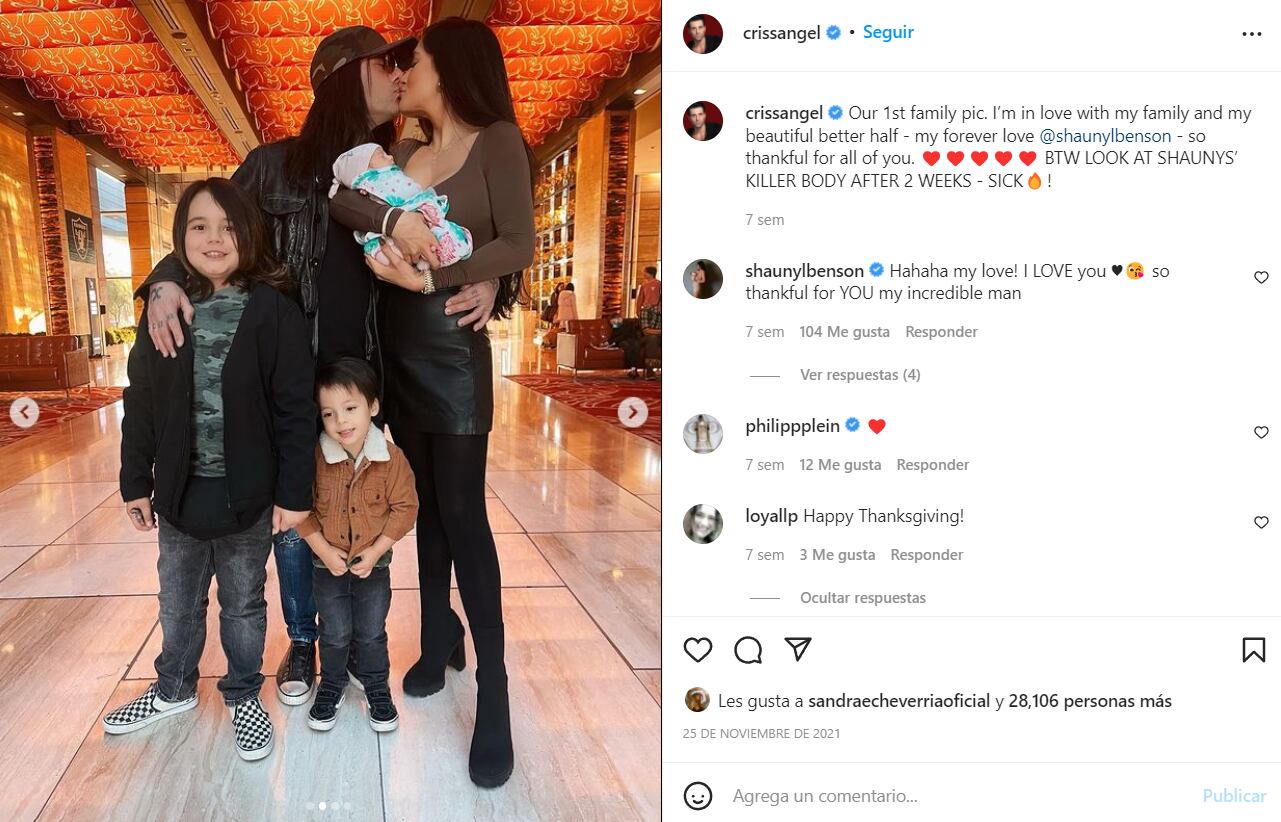
Task: Open the three-dot more options menu
Action: coord(1251,34)
